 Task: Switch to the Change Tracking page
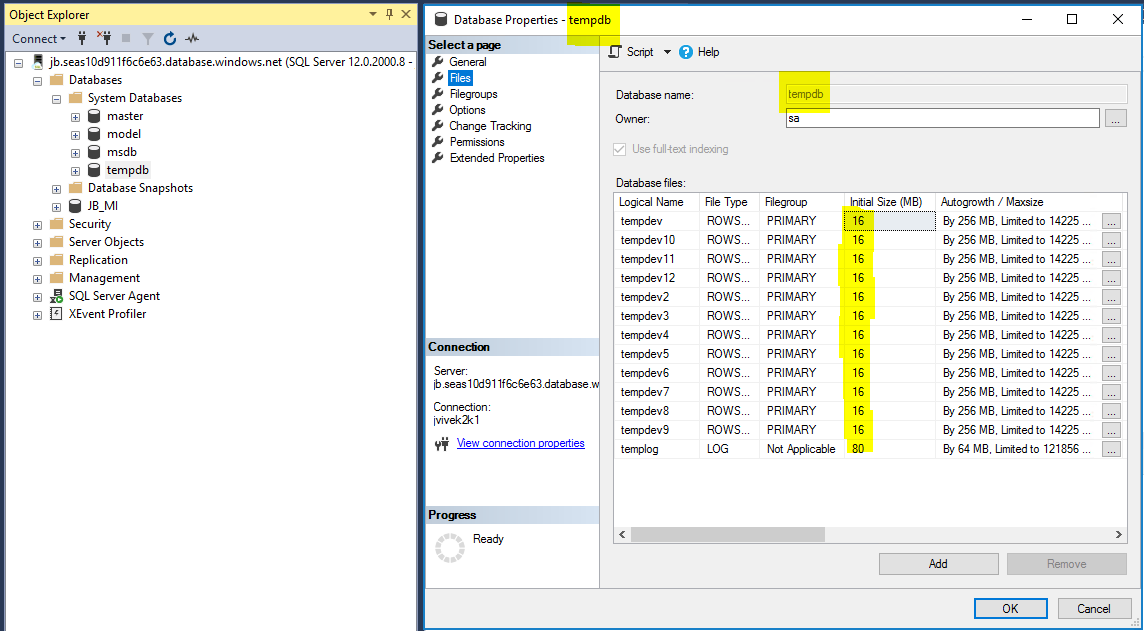coord(490,126)
